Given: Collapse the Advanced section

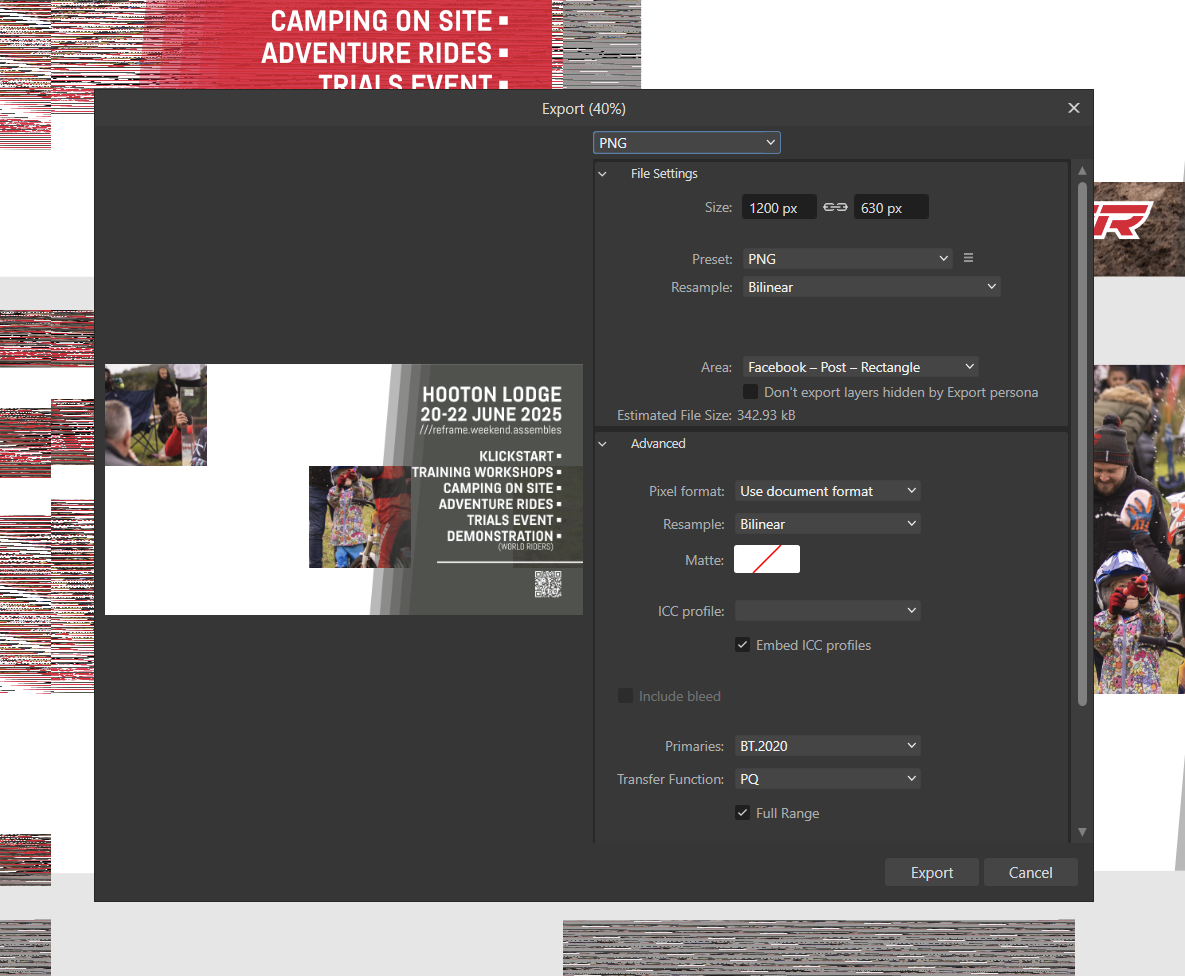Looking at the screenshot, I should [602, 444].
